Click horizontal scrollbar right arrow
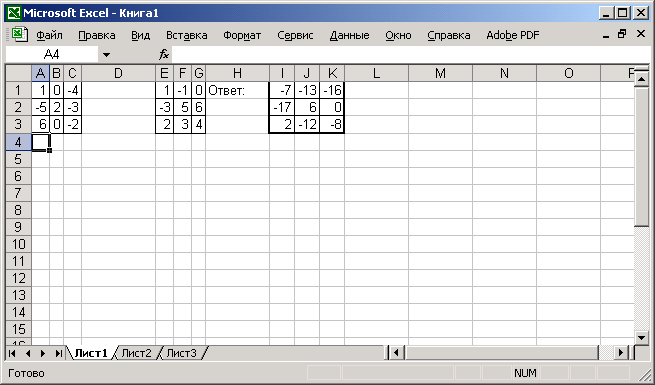Screen dimensions: 655x385 [621, 353]
